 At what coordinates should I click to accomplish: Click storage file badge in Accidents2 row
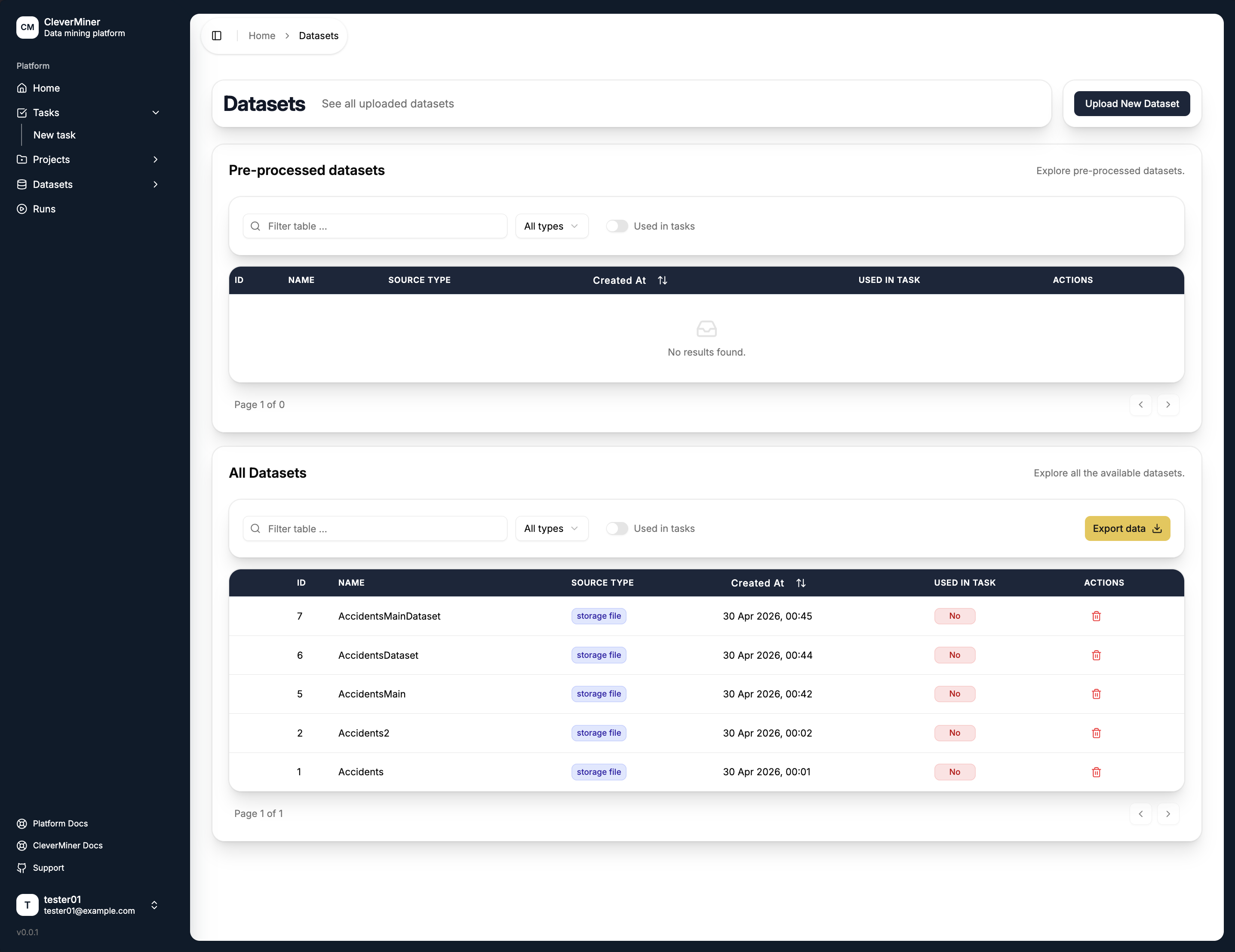click(599, 733)
